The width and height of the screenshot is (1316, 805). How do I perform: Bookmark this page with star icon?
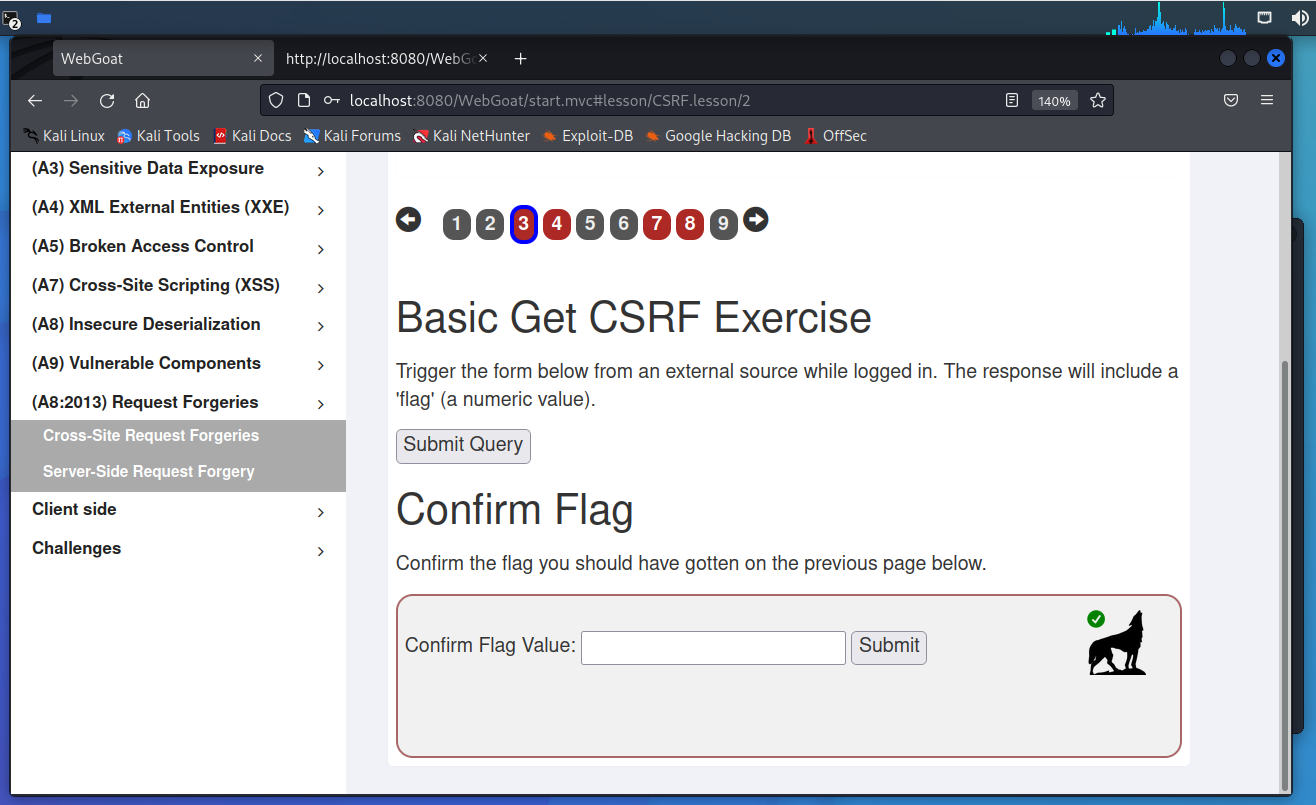(1097, 101)
